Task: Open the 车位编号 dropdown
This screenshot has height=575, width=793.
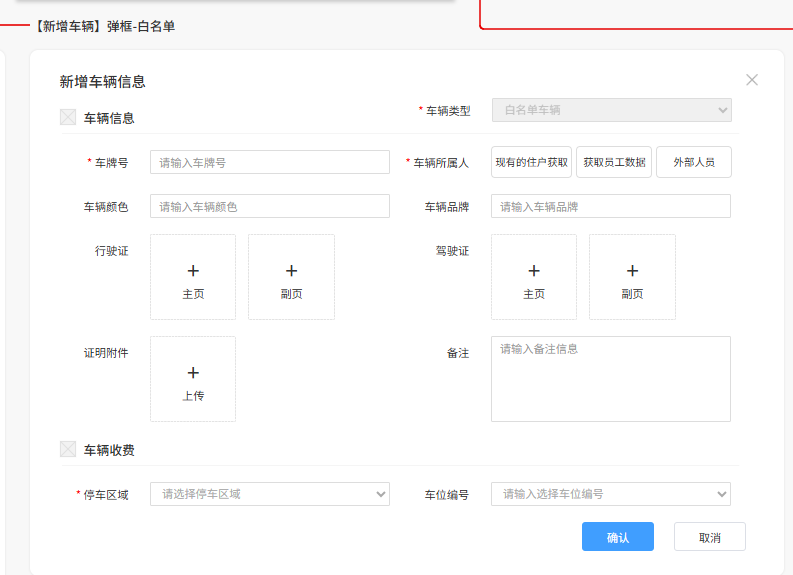Action: click(610, 494)
